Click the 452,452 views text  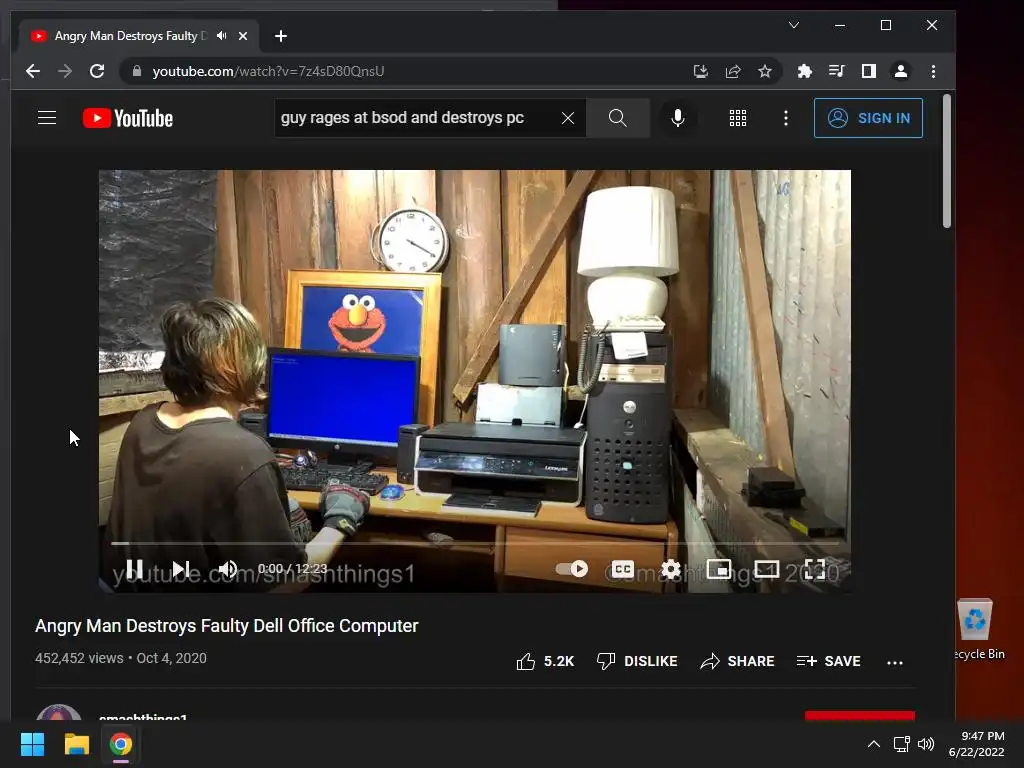pyautogui.click(x=79, y=658)
